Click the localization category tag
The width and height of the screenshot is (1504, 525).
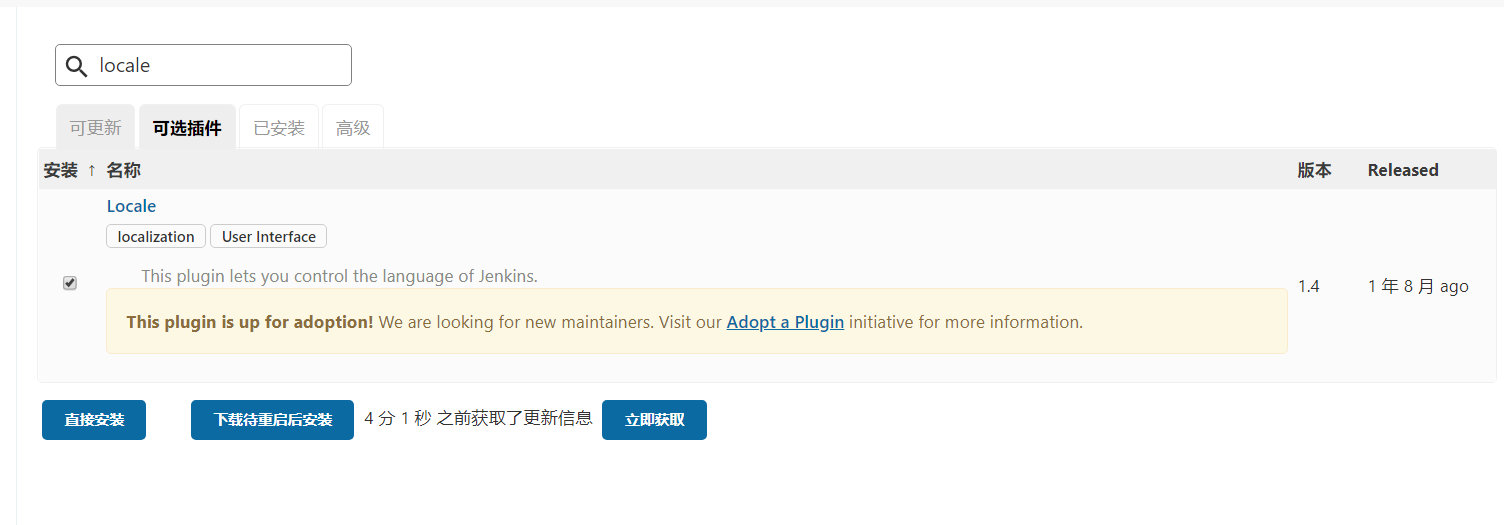[156, 237]
